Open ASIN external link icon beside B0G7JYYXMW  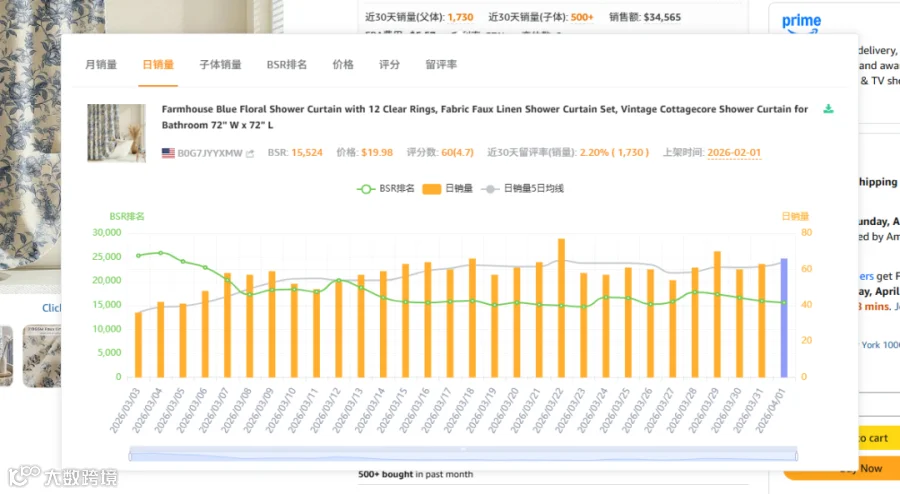250,154
